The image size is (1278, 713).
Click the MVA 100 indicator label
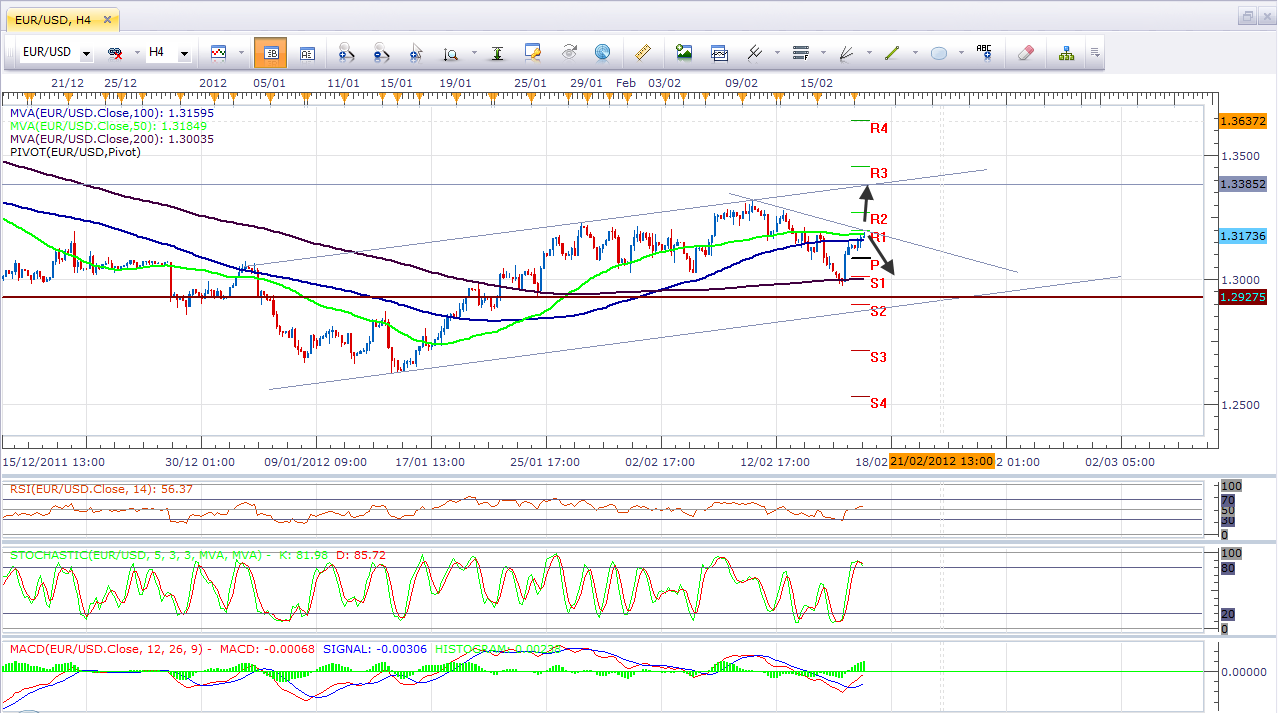(112, 114)
